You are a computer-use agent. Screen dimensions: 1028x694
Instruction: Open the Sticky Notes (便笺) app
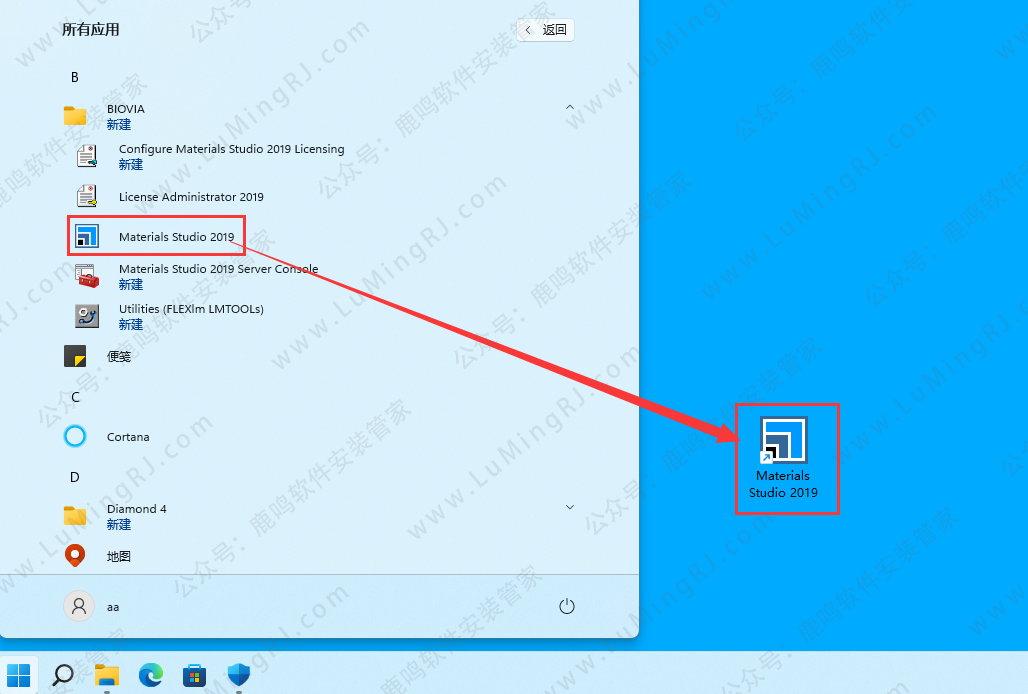pos(118,356)
